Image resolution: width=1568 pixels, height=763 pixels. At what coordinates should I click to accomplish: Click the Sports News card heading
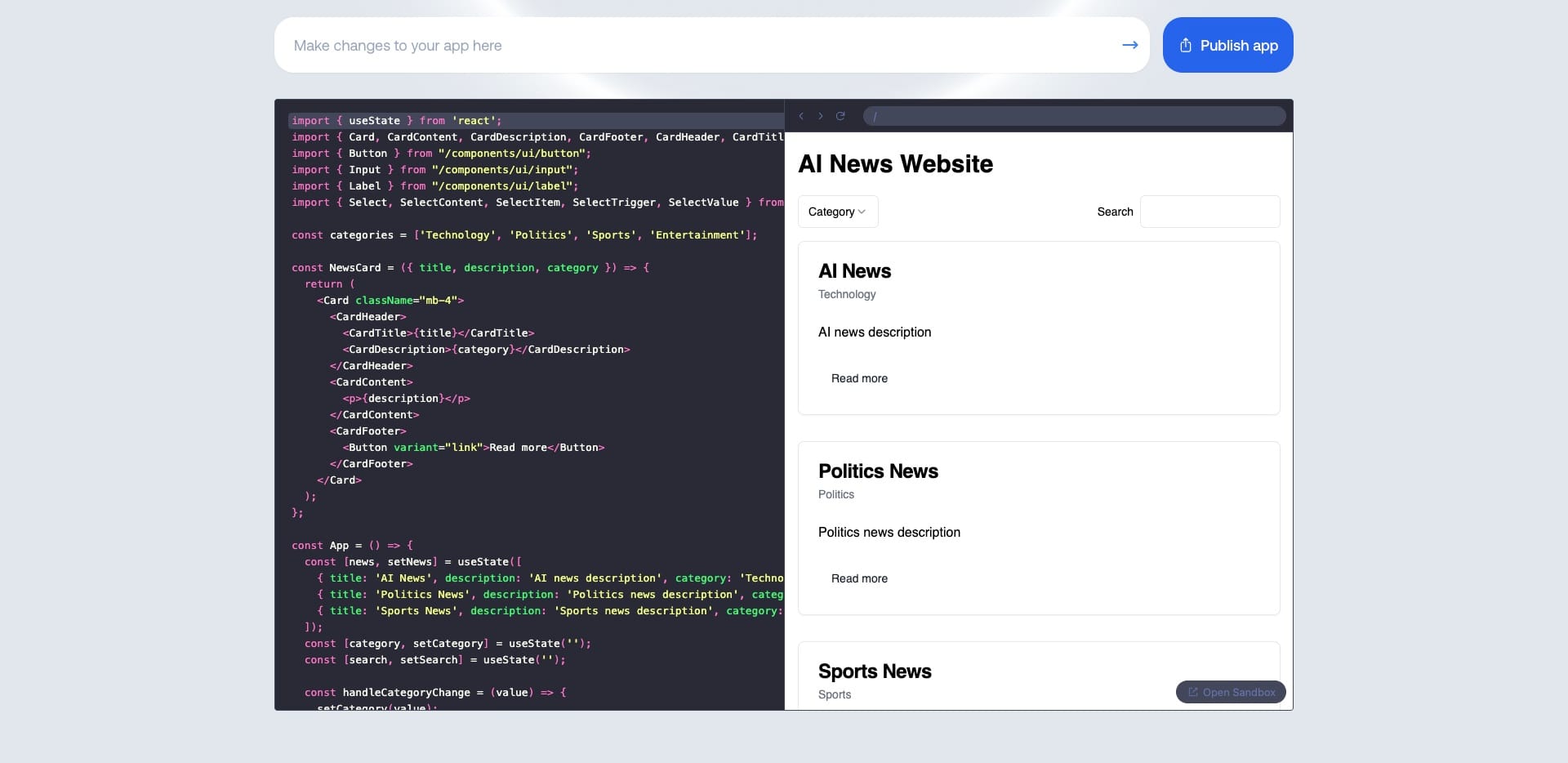875,672
